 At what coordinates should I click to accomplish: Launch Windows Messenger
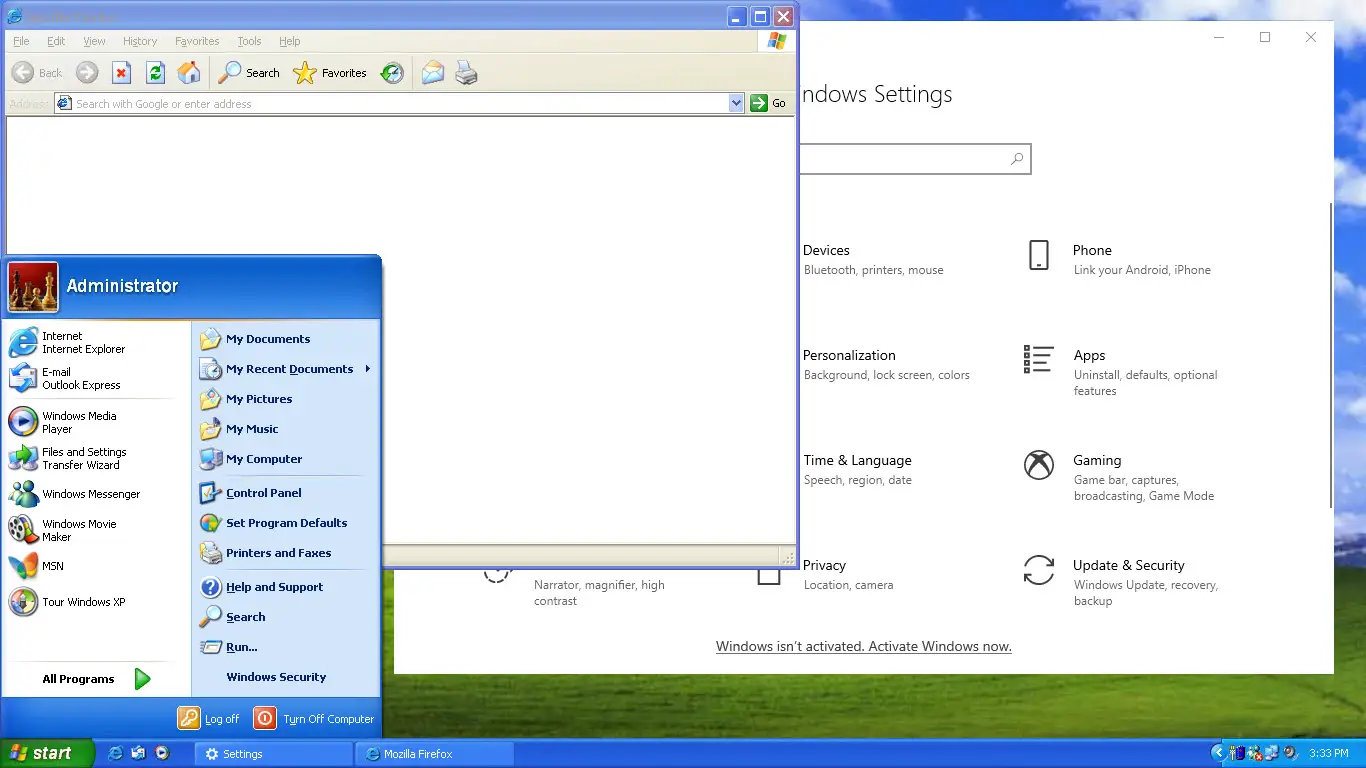click(94, 494)
